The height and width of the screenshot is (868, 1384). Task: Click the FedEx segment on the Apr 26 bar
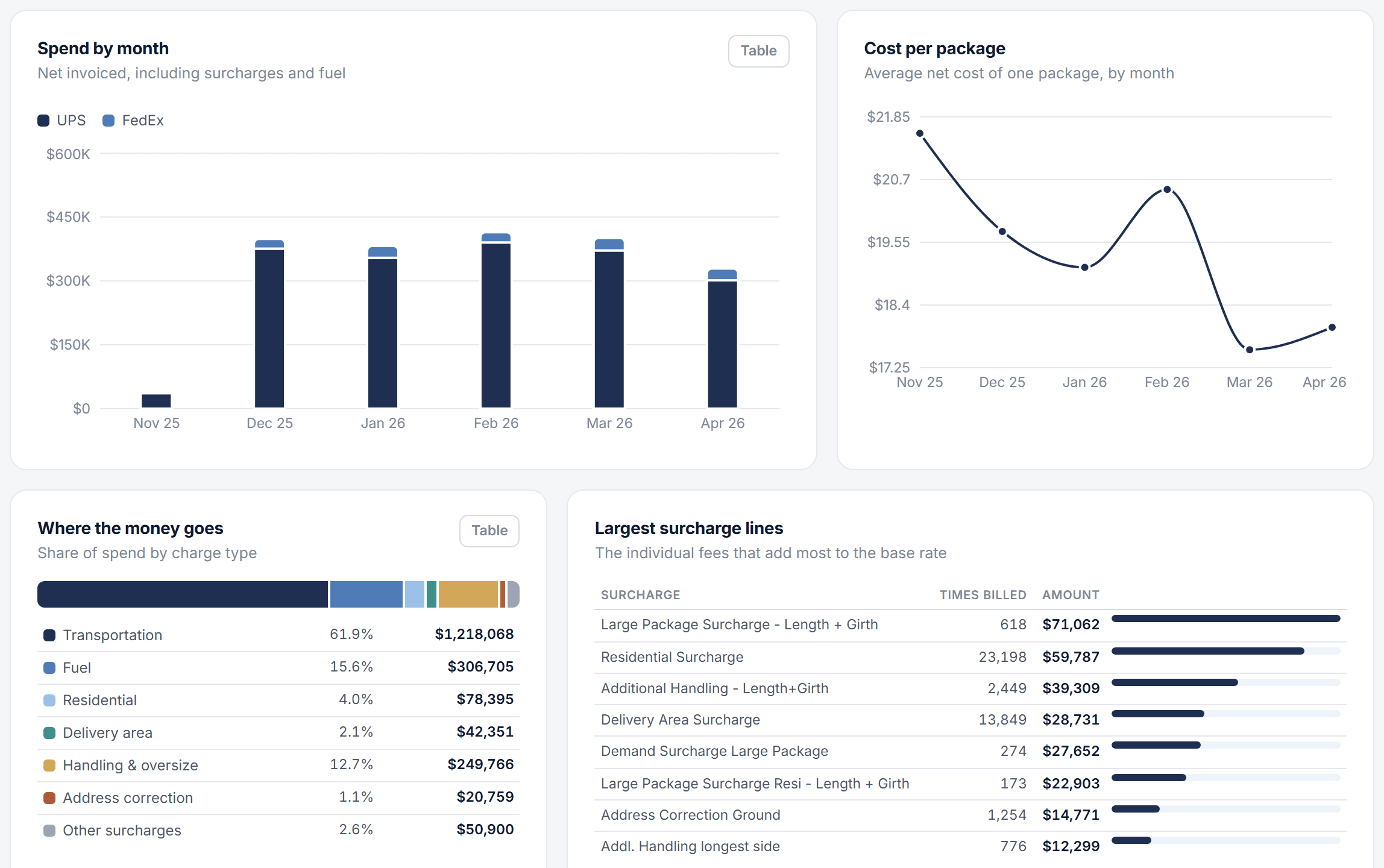pyautogui.click(x=723, y=274)
